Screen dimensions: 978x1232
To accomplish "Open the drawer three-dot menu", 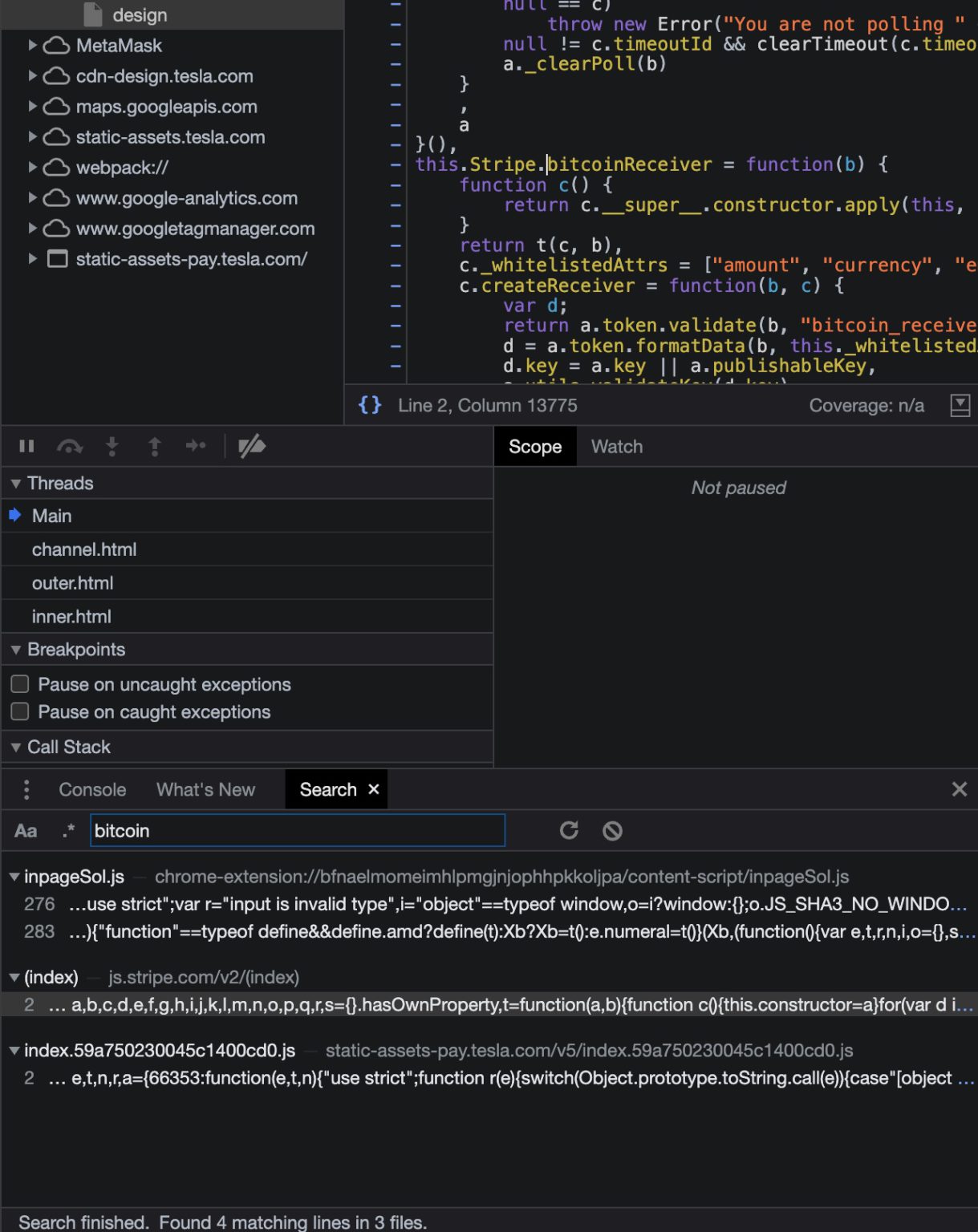I will click(26, 789).
